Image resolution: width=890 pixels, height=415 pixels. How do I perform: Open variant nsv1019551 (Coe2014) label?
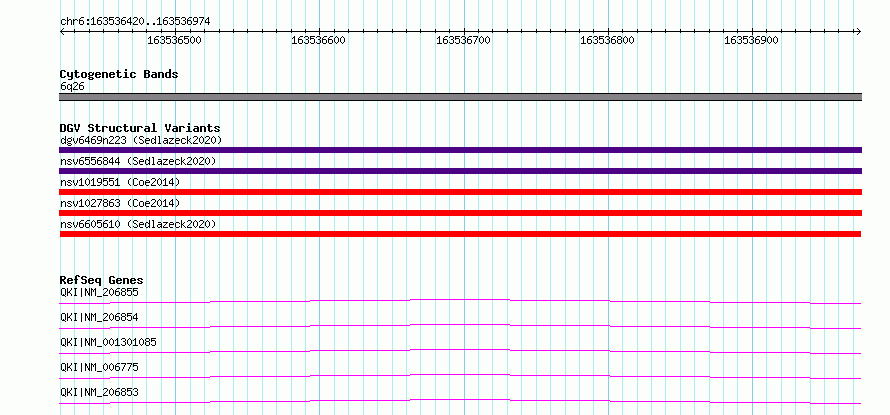[120, 182]
